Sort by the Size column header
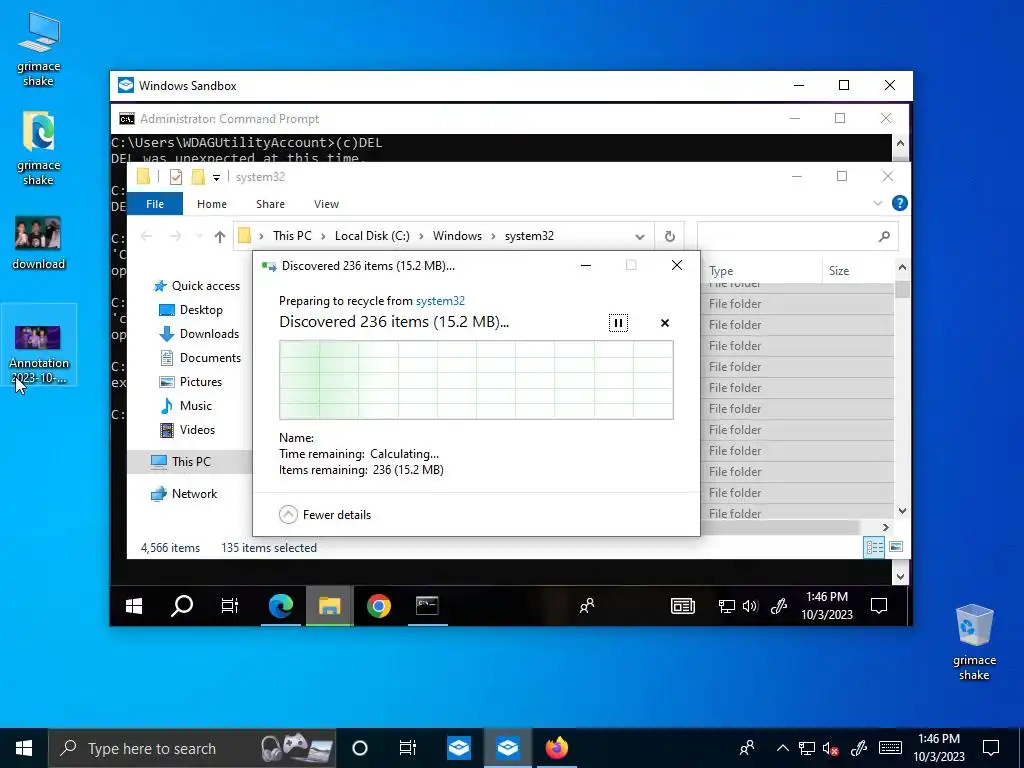 click(x=857, y=270)
